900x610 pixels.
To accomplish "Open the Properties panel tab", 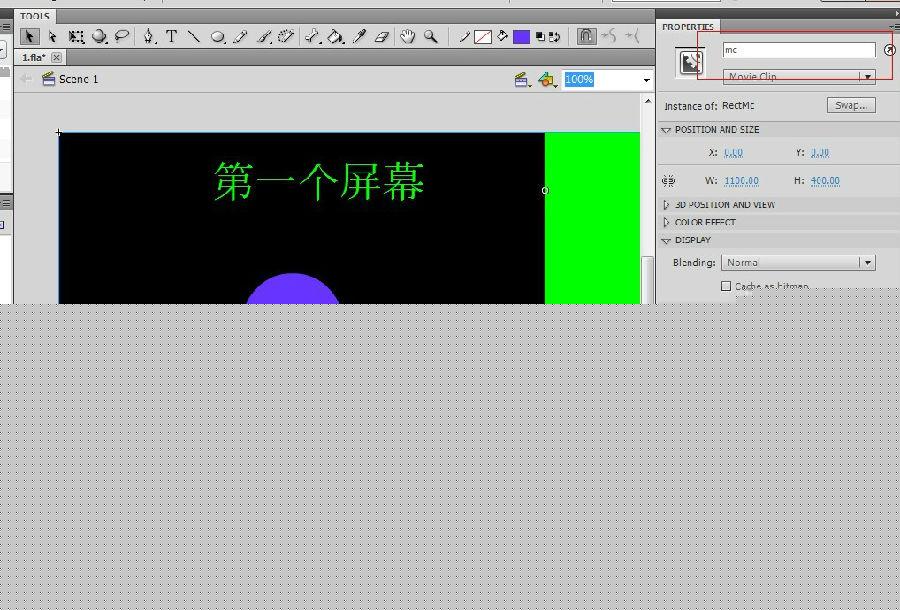I will tap(688, 26).
